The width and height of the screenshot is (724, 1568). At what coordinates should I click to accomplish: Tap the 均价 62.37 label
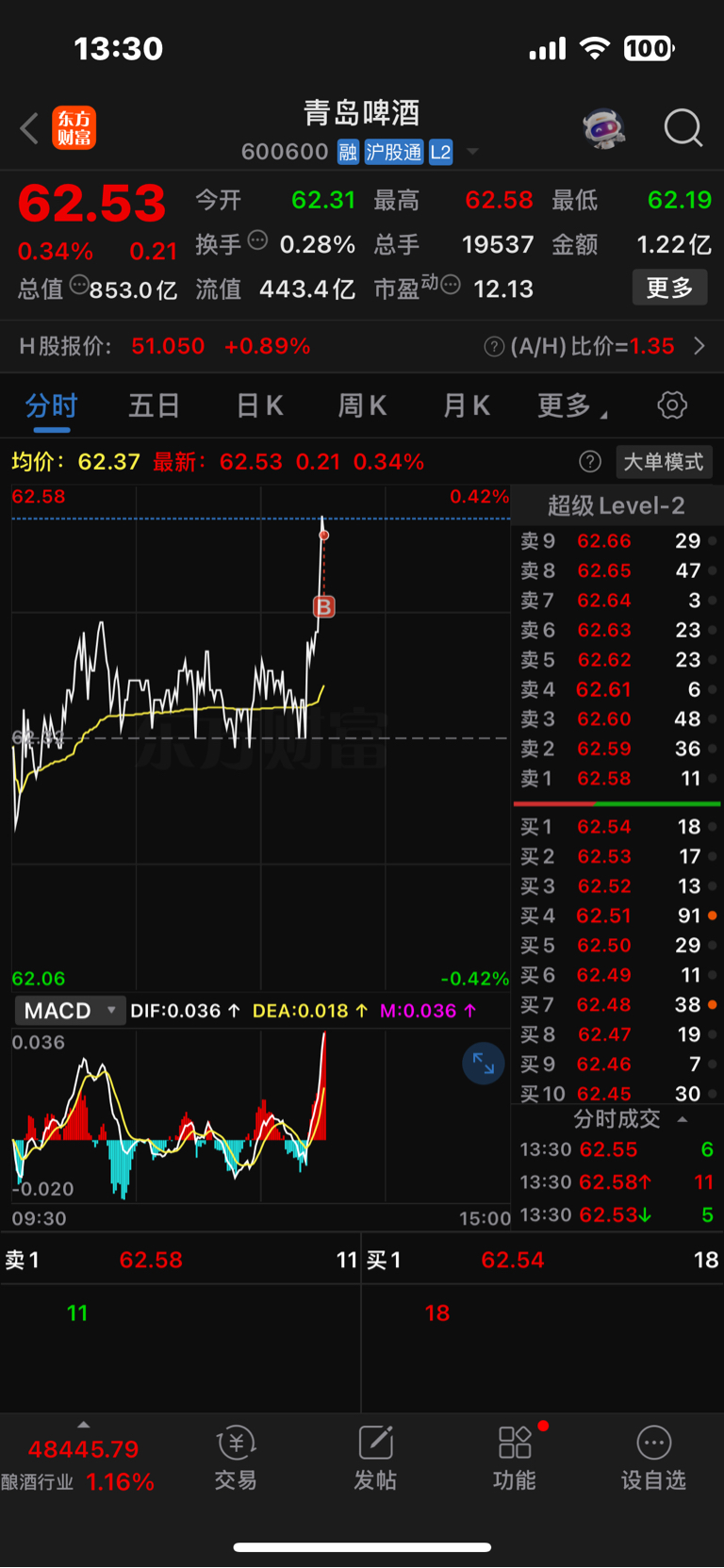[75, 462]
